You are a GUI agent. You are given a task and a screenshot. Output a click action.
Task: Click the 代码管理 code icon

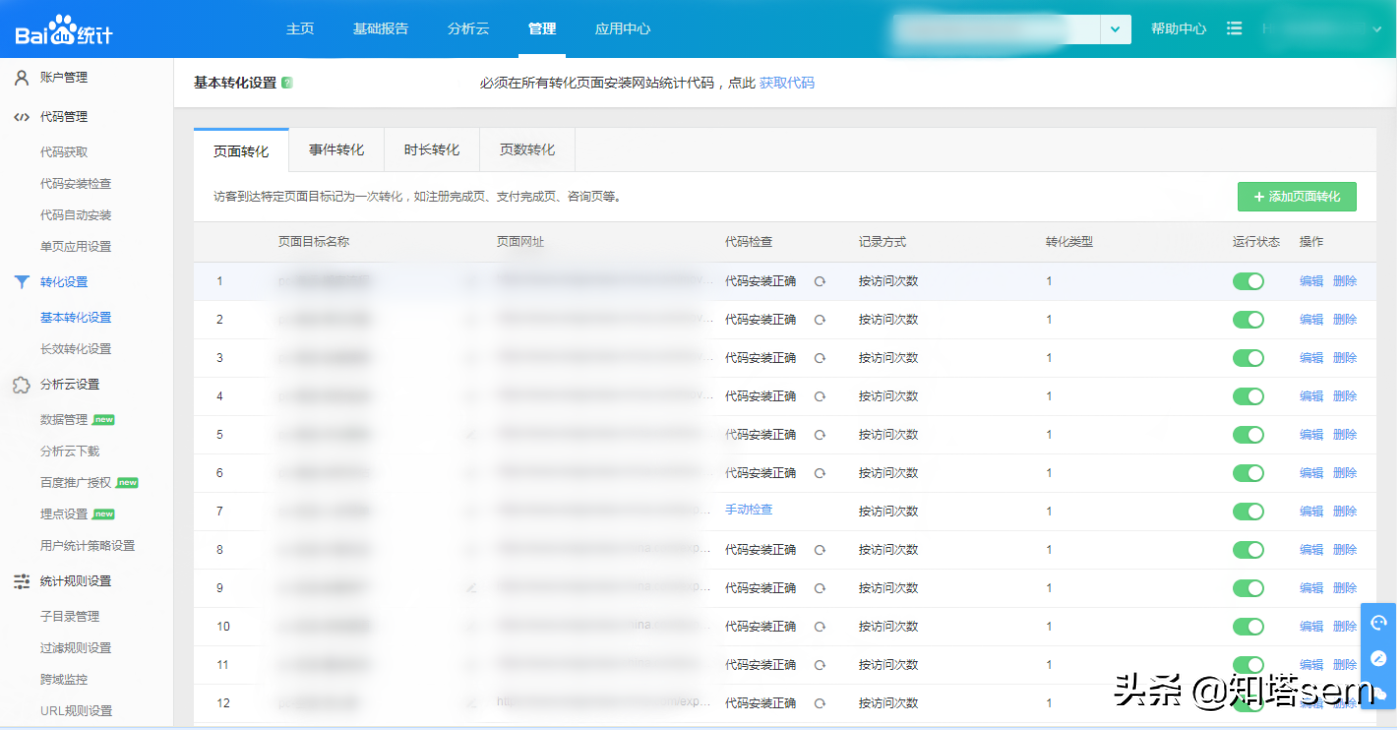[21, 117]
